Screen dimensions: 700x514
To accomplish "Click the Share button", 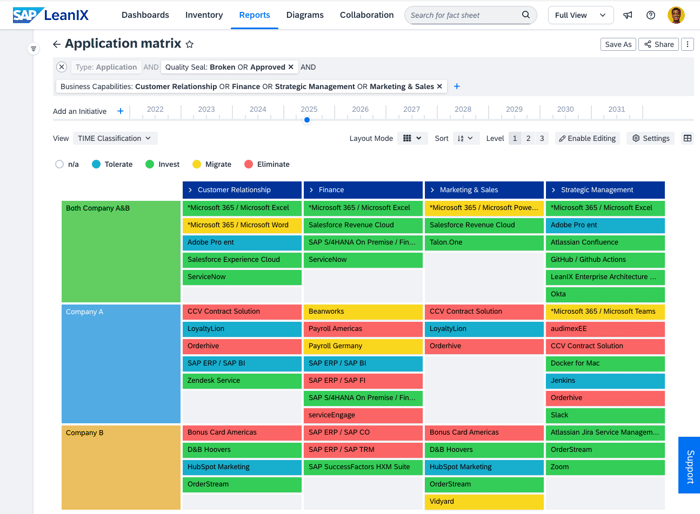I will [658, 44].
